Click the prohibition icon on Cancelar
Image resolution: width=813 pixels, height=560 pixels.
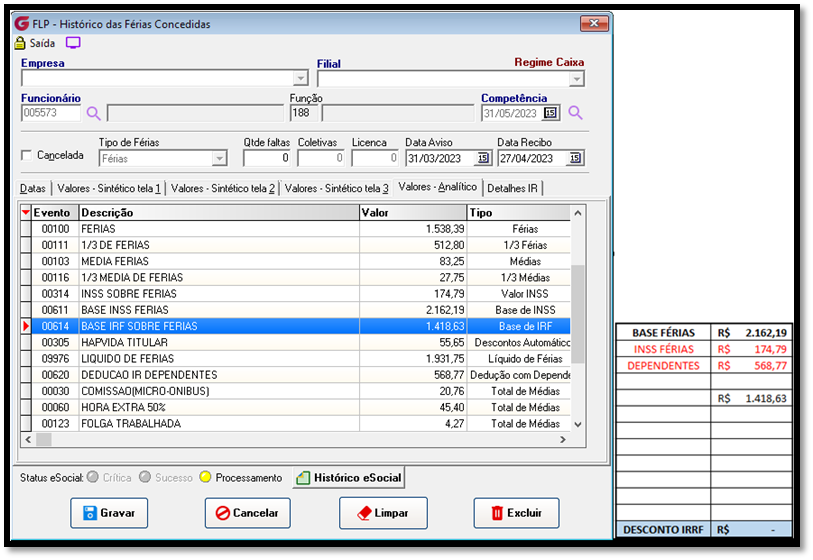click(x=222, y=513)
